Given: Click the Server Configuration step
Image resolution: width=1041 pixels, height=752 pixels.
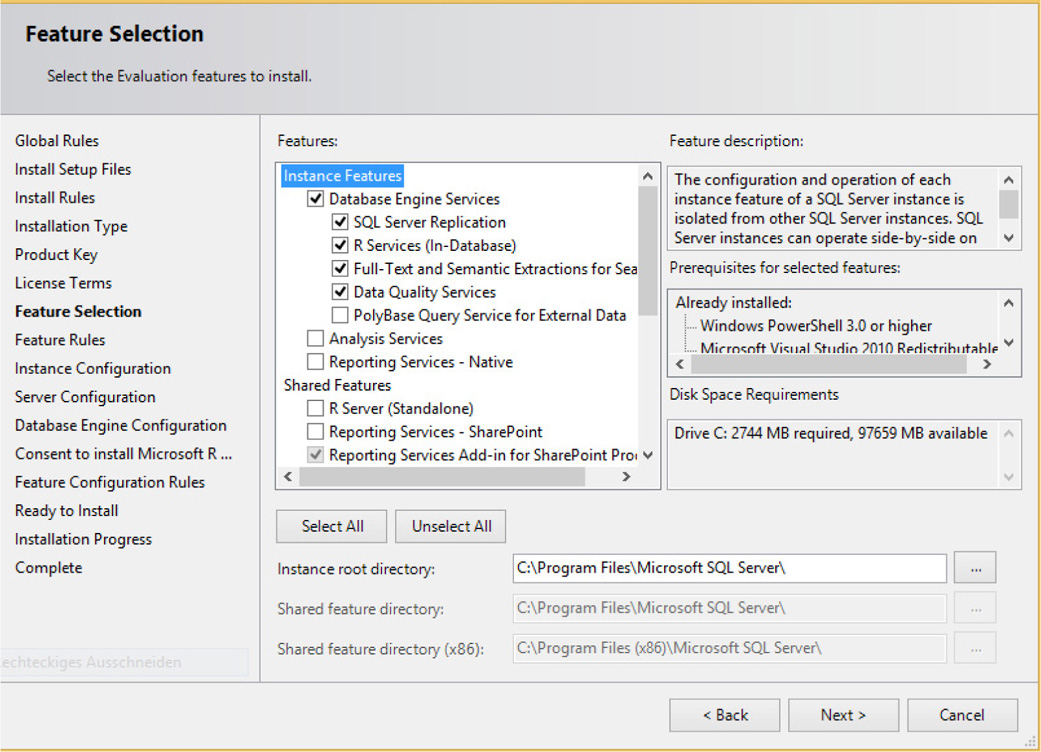Looking at the screenshot, I should click(x=85, y=397).
